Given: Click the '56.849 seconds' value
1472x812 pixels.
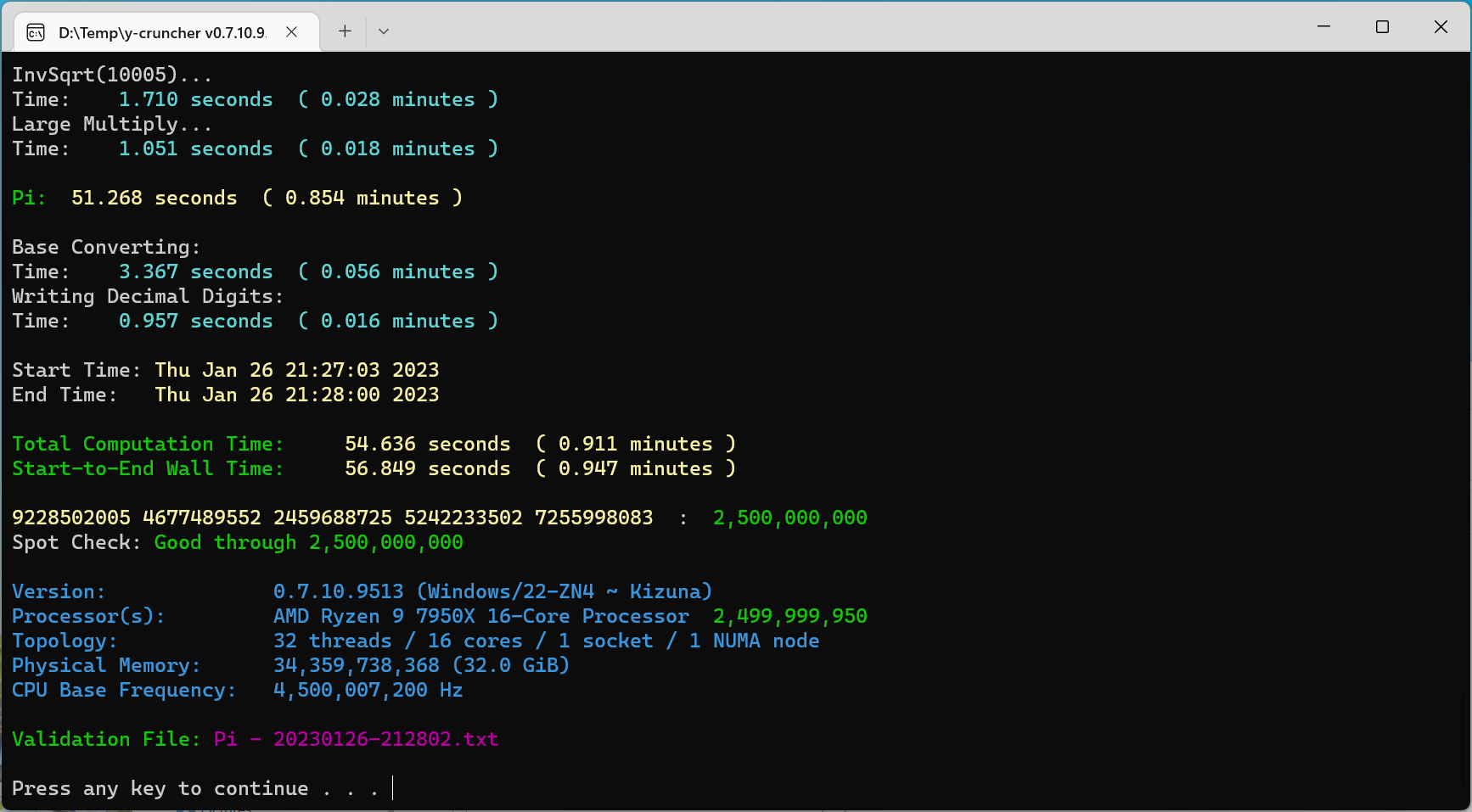Looking at the screenshot, I should pos(428,468).
